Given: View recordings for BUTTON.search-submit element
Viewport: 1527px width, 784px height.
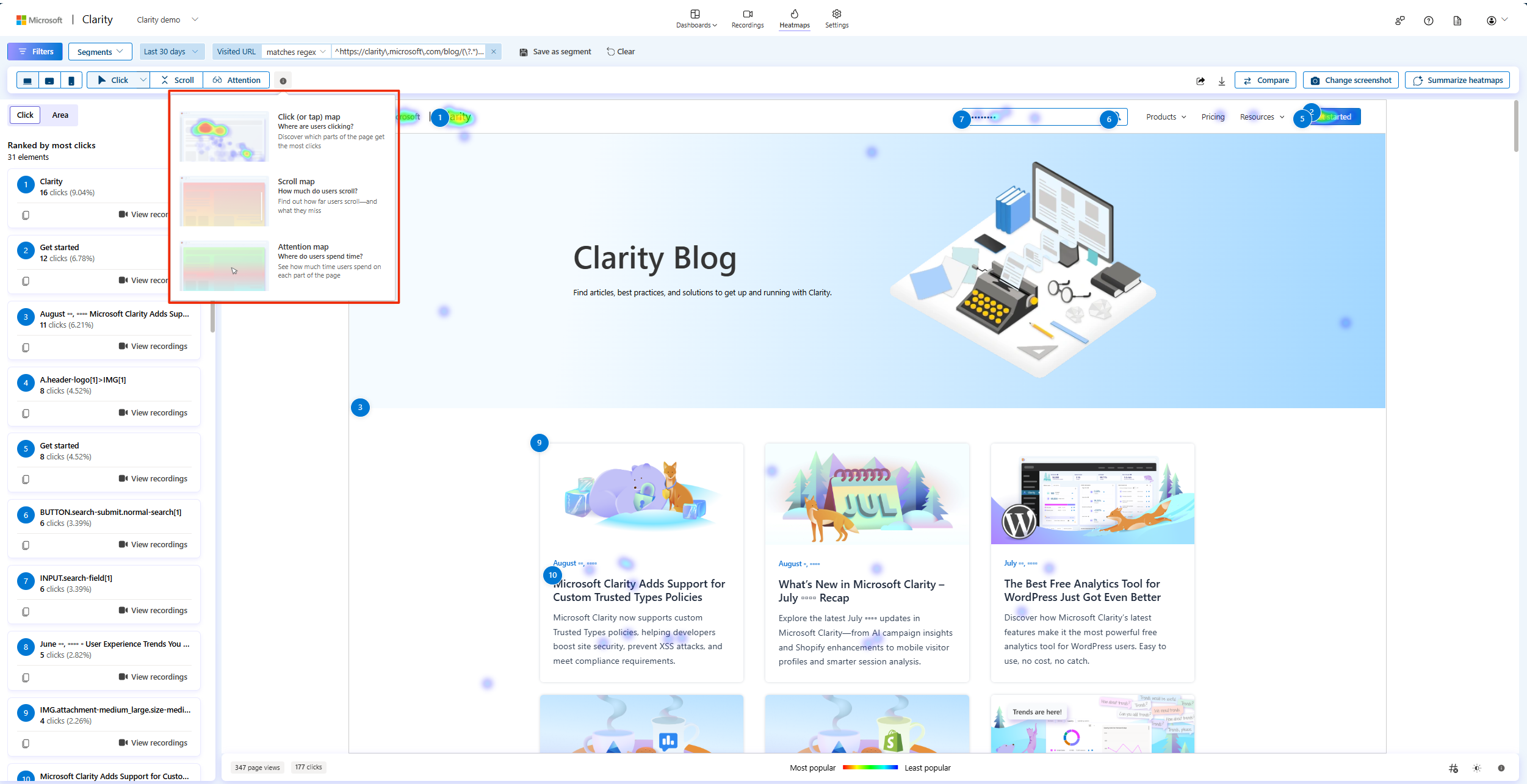Looking at the screenshot, I should pos(153,545).
